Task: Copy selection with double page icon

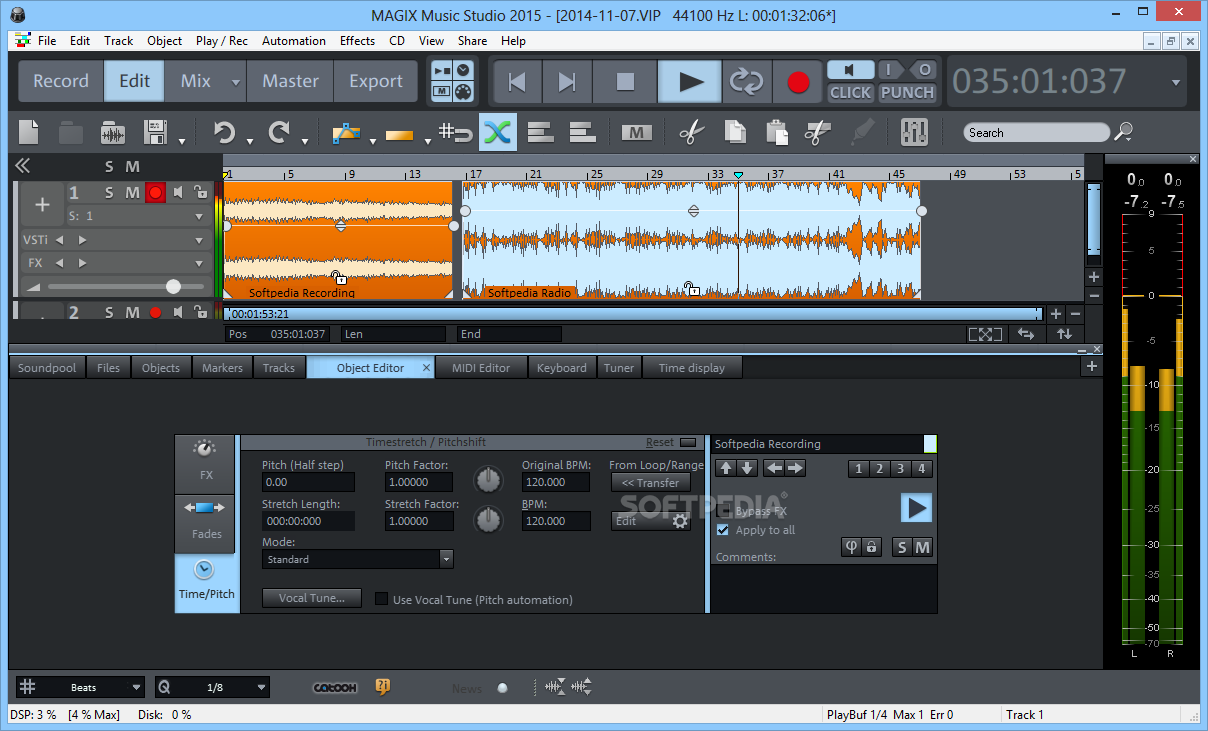Action: click(x=734, y=132)
